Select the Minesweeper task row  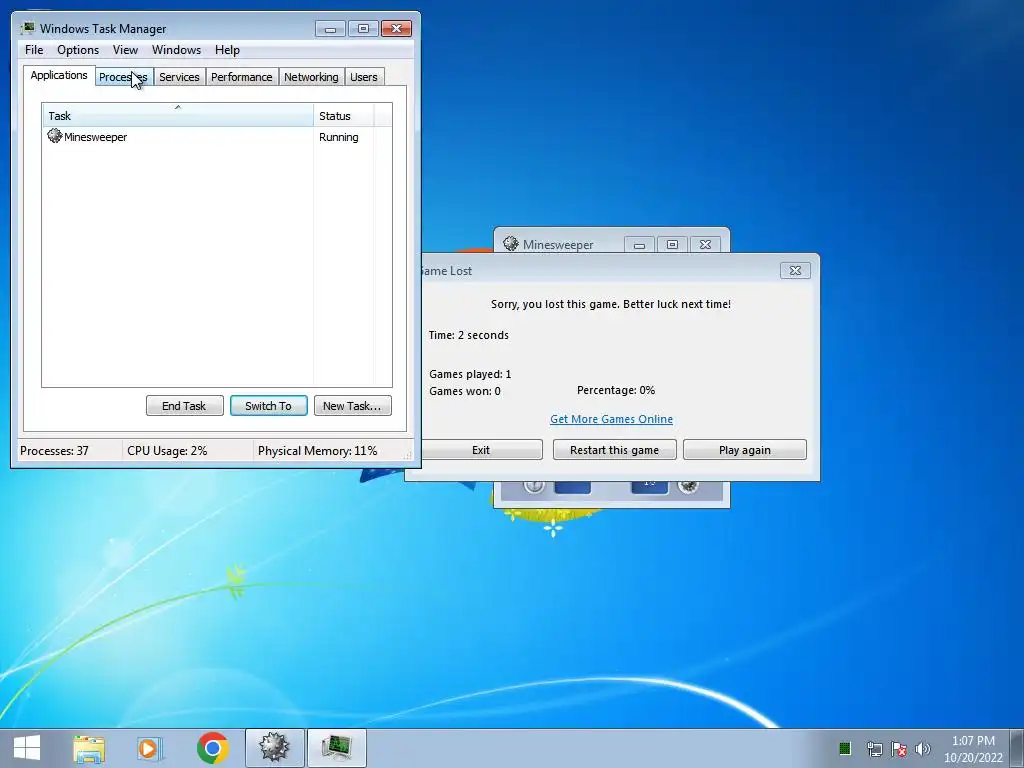tap(217, 137)
